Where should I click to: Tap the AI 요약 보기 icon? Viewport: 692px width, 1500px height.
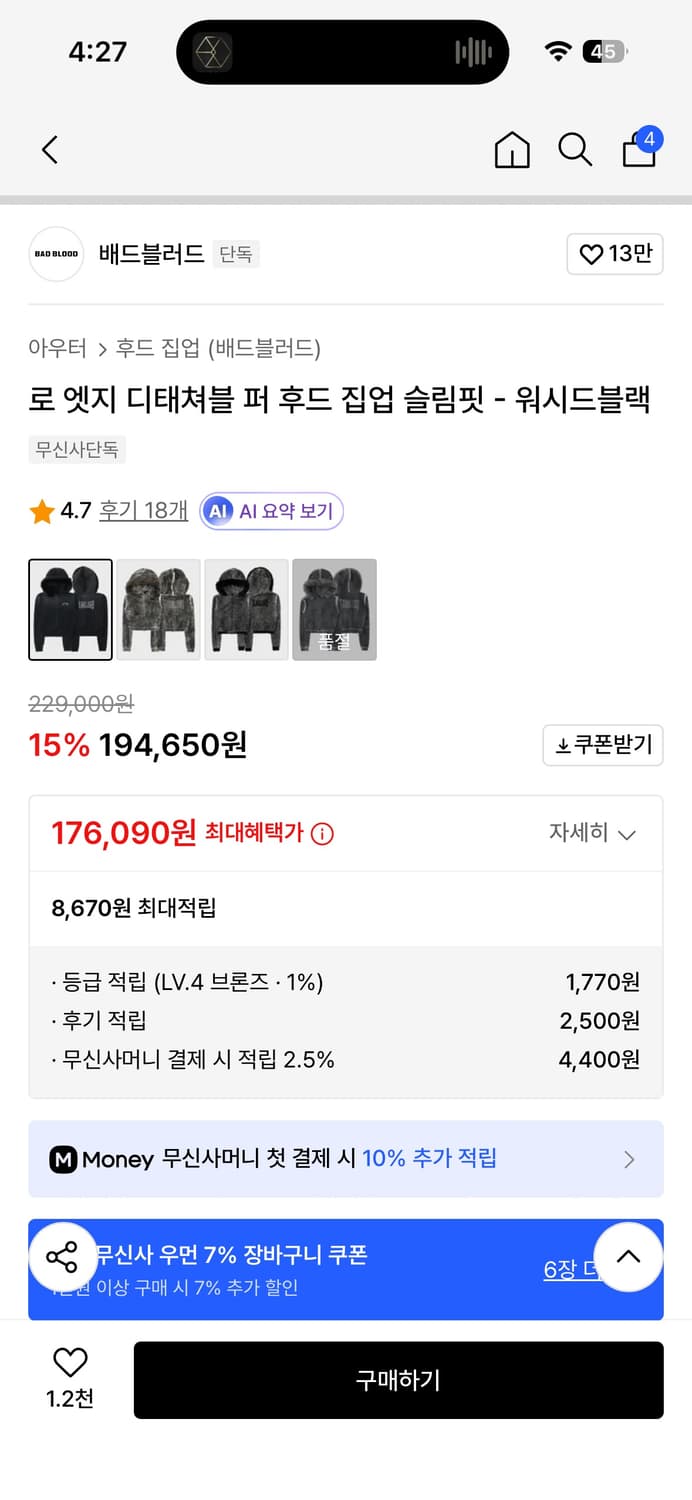pos(270,510)
